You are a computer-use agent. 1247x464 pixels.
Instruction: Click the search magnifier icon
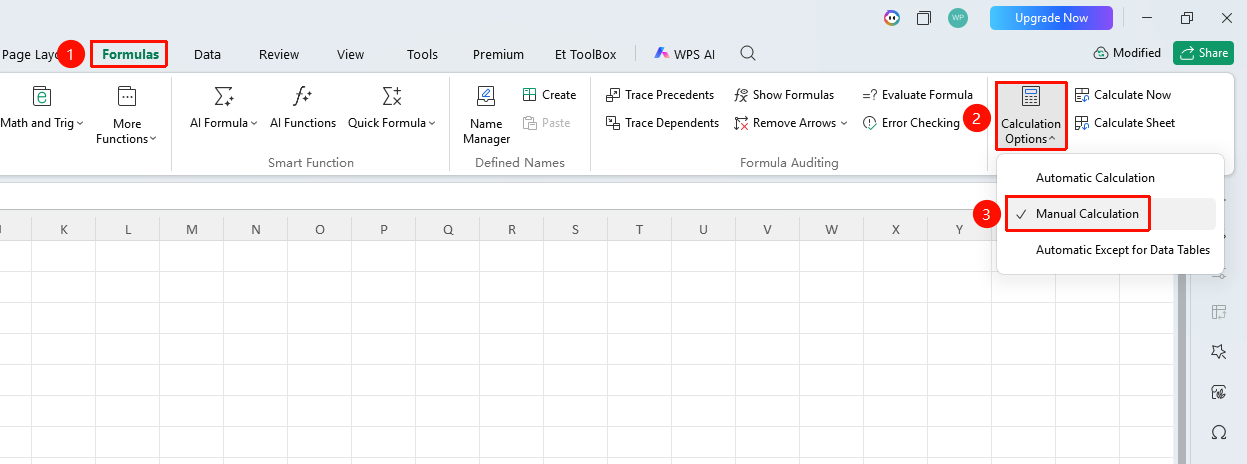(x=747, y=54)
